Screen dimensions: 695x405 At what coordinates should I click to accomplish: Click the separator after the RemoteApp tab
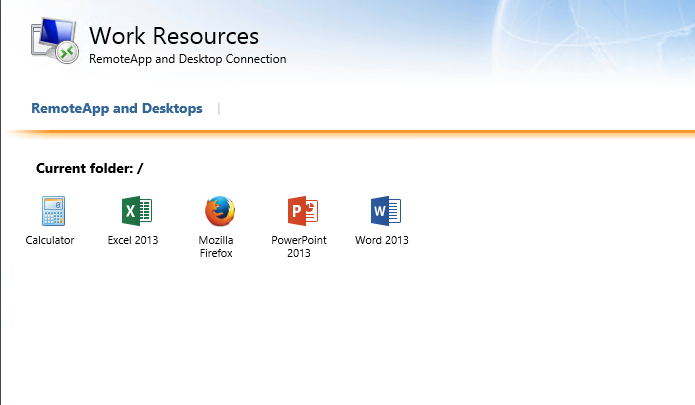(219, 108)
